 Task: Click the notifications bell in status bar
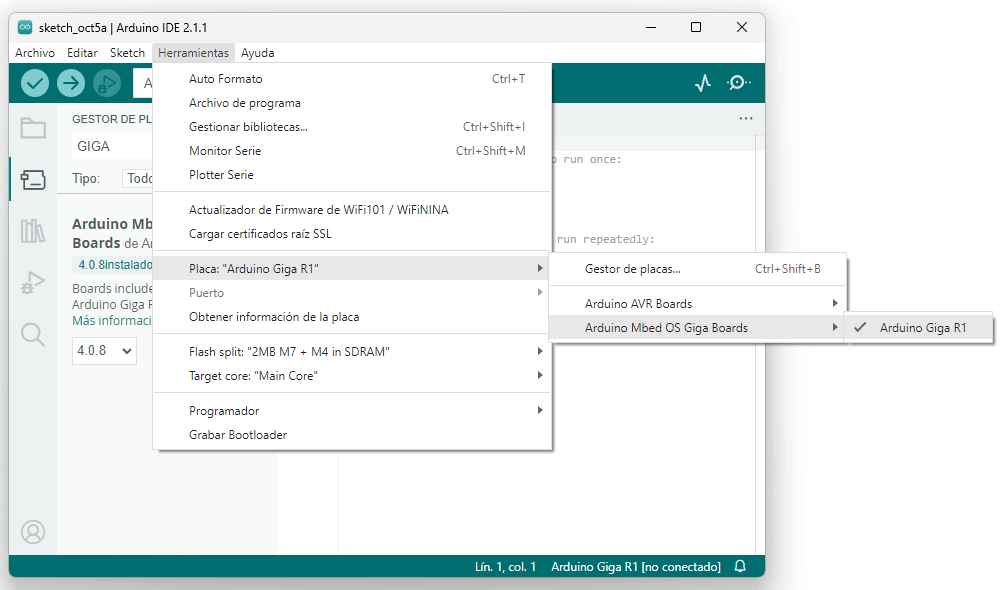pos(740,567)
